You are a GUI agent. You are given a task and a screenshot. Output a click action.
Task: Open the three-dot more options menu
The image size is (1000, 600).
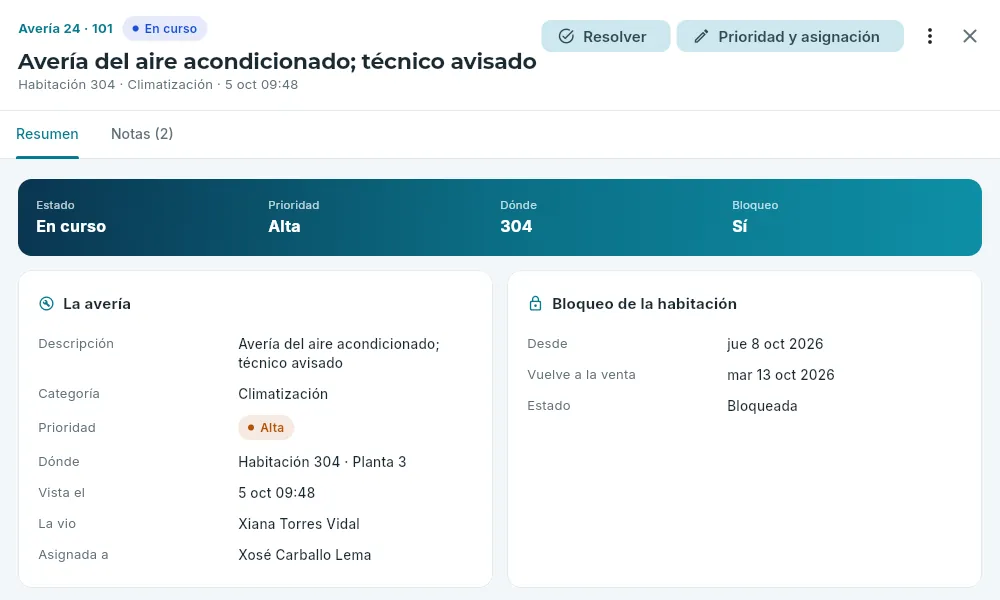[929, 36]
